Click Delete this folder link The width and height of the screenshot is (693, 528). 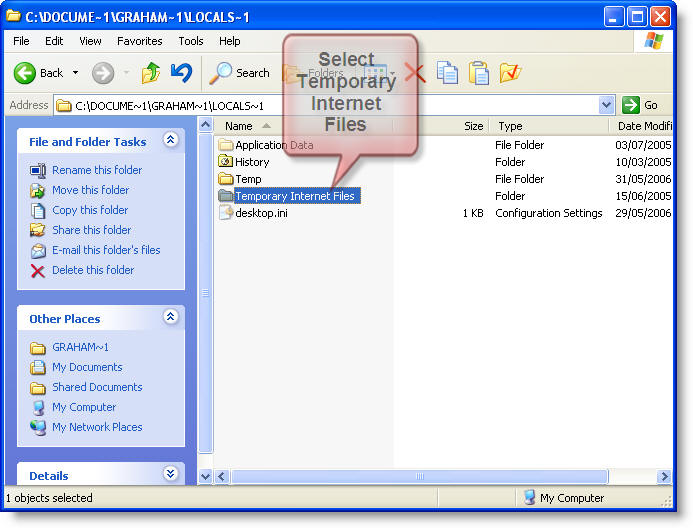(93, 270)
